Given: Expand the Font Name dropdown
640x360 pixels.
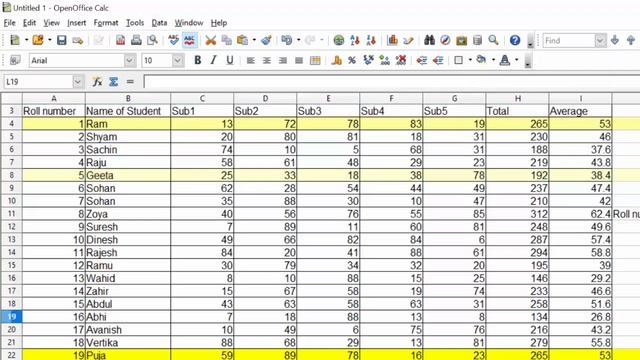Looking at the screenshot, I should pos(130,60).
